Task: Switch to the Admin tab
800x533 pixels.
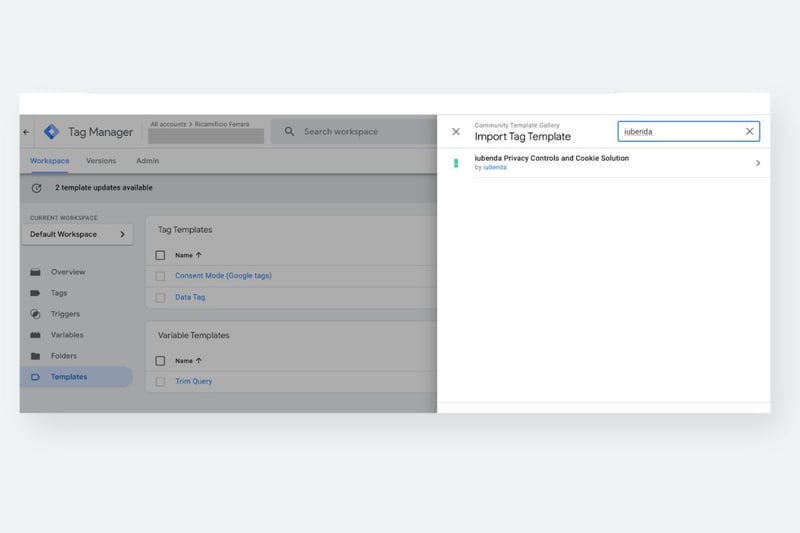Action: coord(147,161)
